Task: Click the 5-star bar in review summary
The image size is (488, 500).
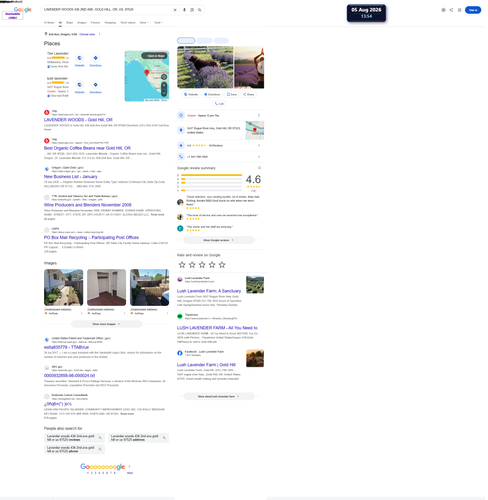Action: (211, 175)
